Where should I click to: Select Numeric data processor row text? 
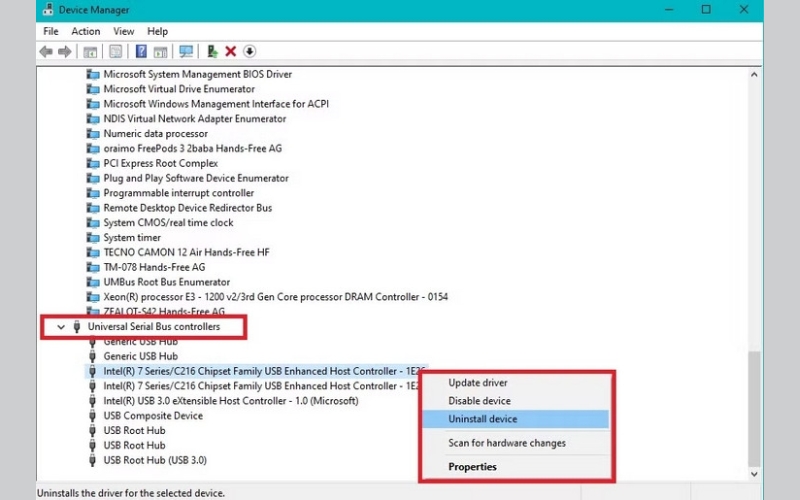coord(156,134)
